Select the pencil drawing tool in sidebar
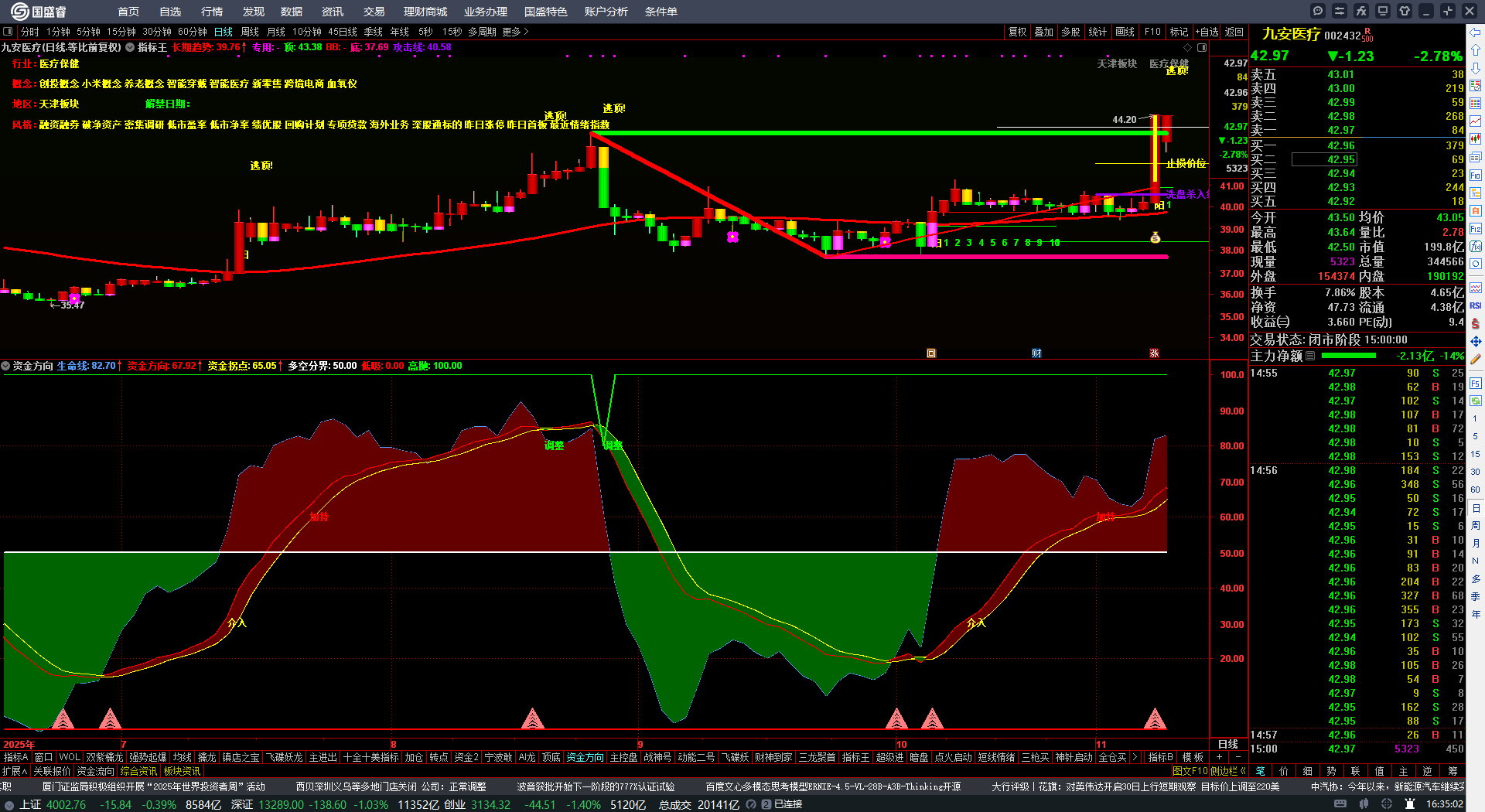The width and height of the screenshot is (1485, 812). [1476, 360]
